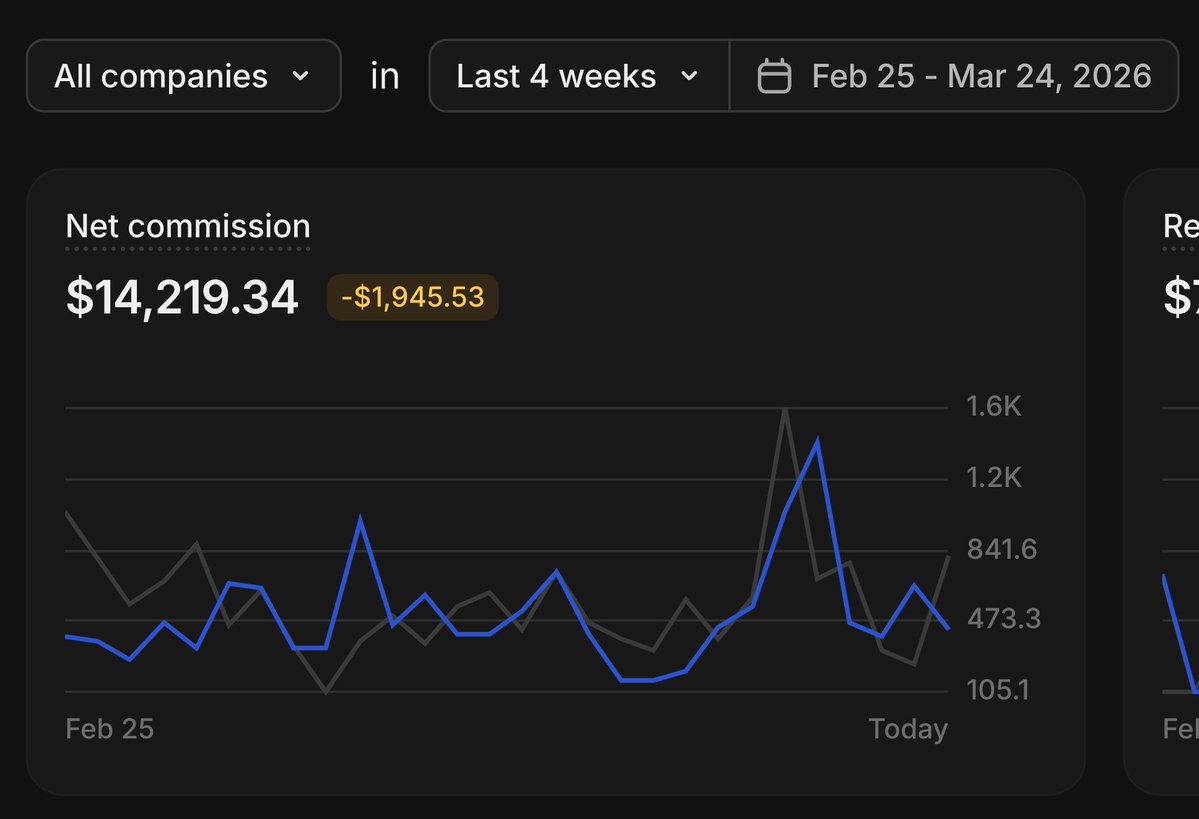
Task: Open the Feb 25 - Mar 24, 2026 date range
Action: coord(954,76)
